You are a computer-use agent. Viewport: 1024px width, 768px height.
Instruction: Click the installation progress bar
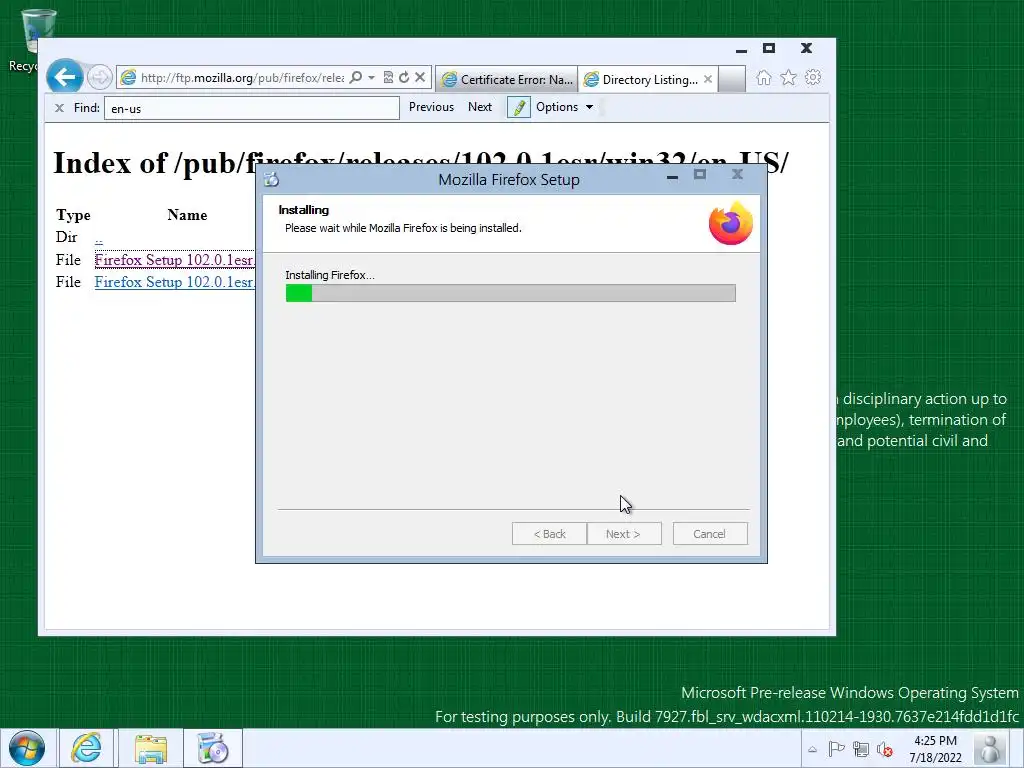pyautogui.click(x=511, y=293)
